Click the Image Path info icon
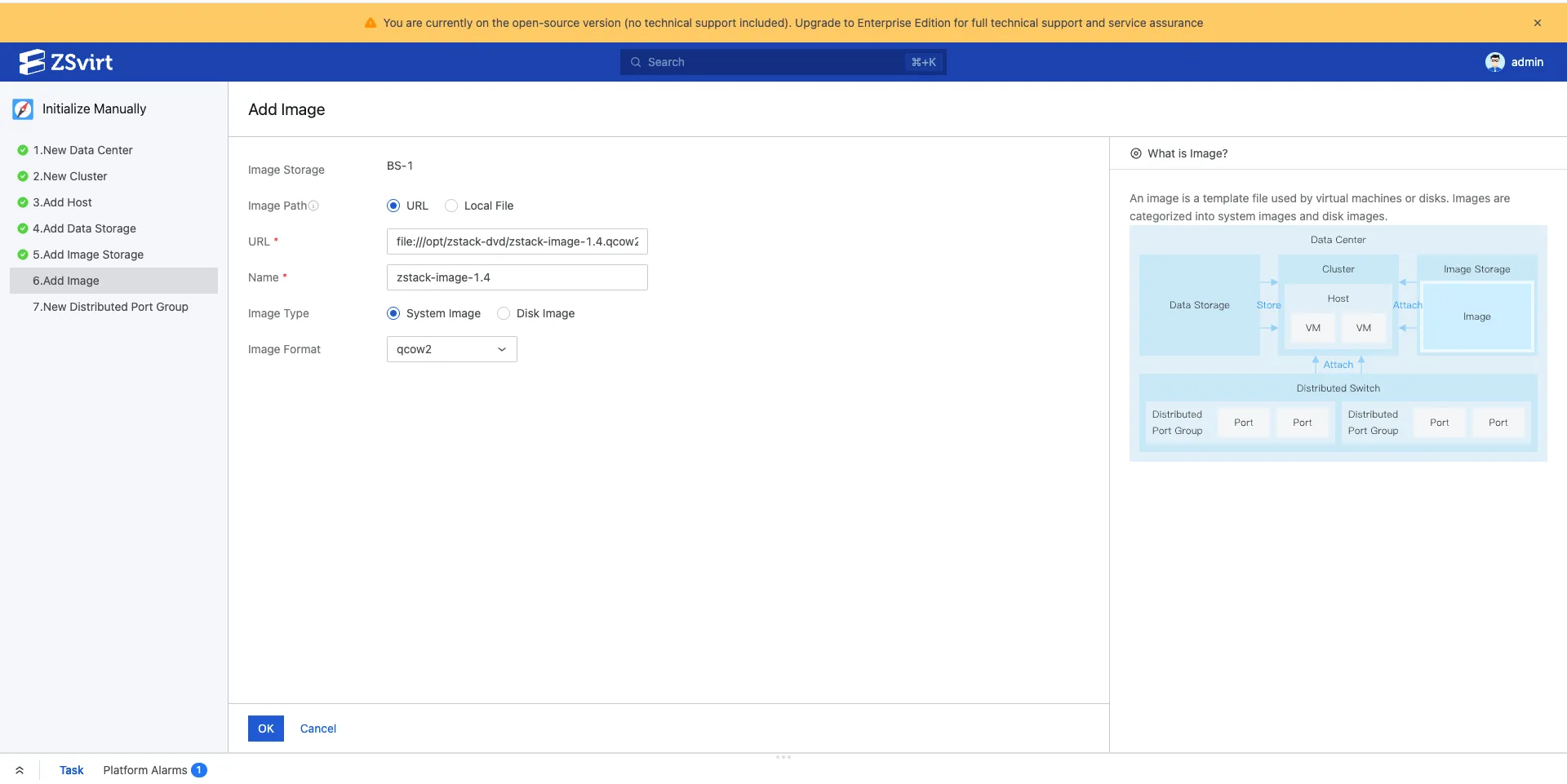The width and height of the screenshot is (1567, 784). [x=313, y=206]
